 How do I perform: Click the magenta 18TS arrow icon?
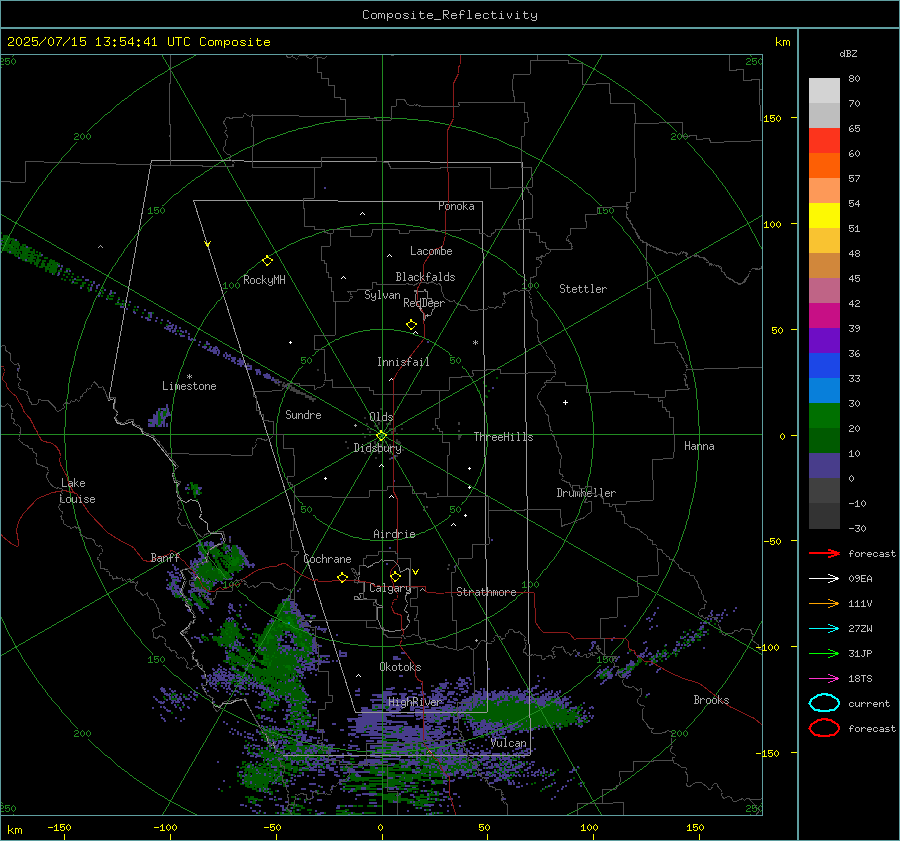824,679
